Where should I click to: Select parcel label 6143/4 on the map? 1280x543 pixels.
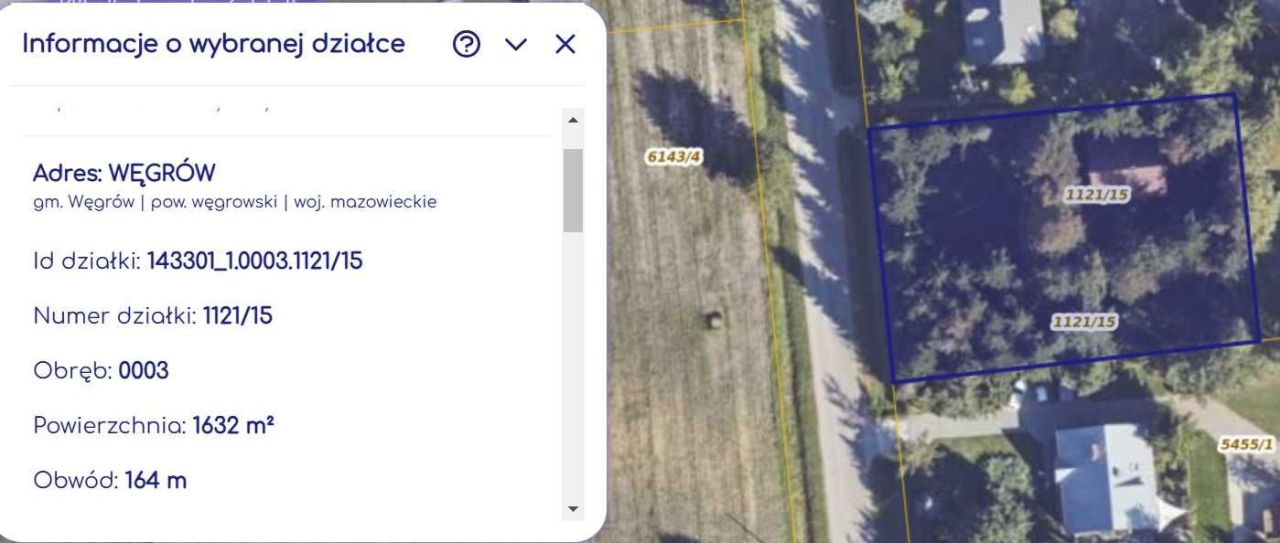(x=674, y=157)
